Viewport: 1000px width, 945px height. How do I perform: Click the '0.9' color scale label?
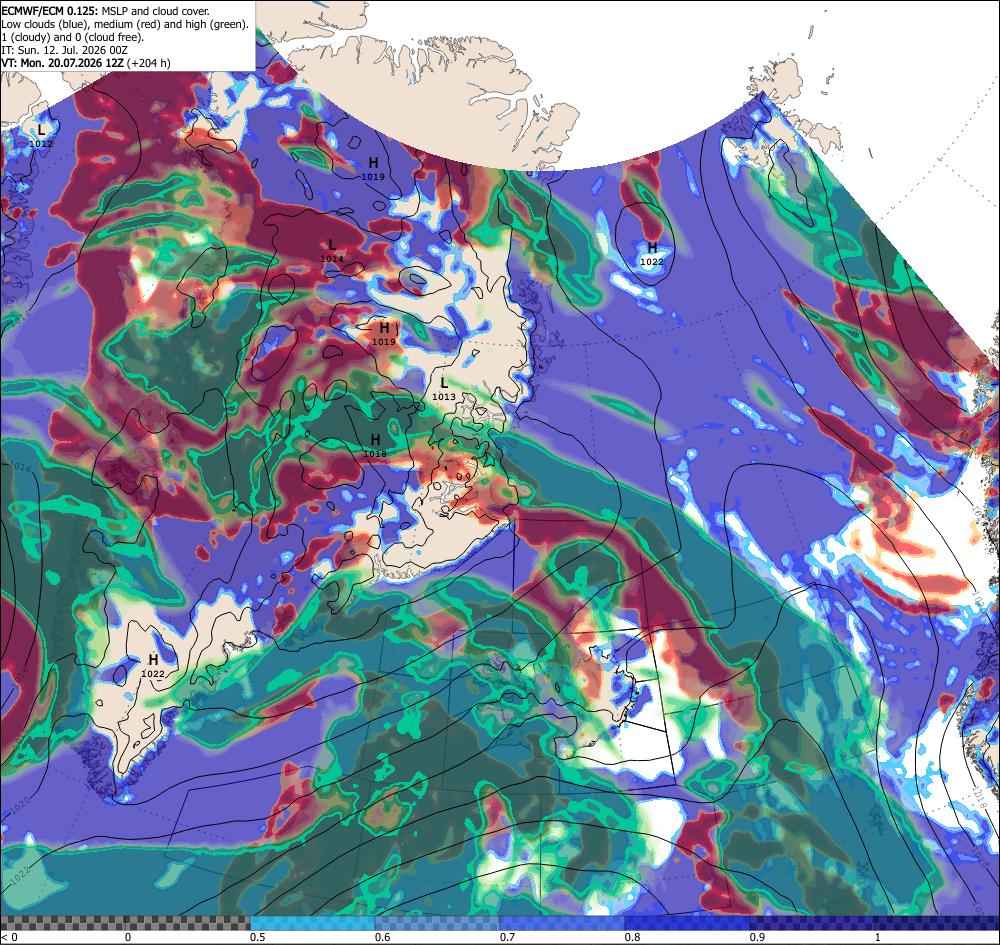(758, 937)
